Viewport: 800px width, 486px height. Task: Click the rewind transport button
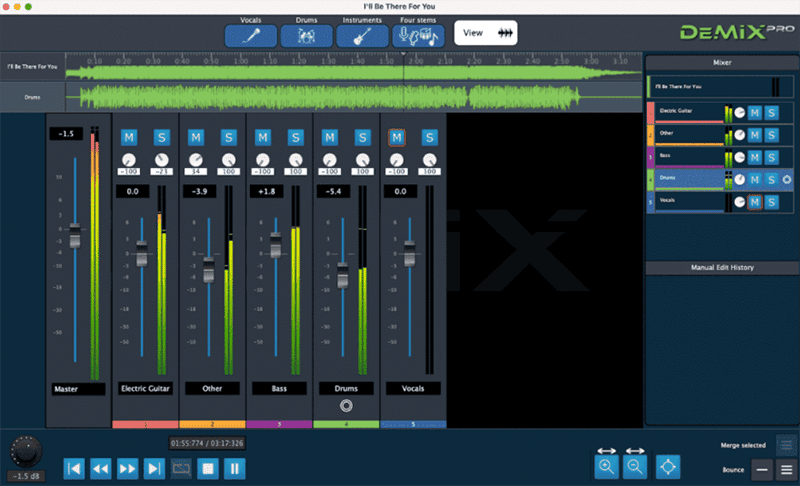(x=101, y=469)
